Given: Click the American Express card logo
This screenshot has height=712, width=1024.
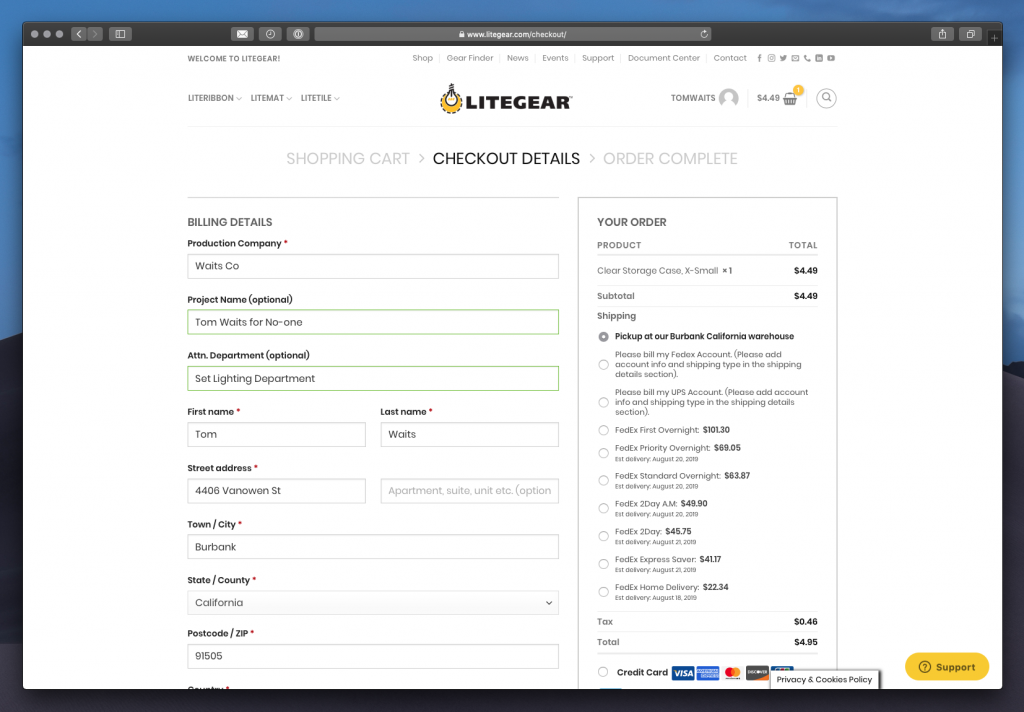Looking at the screenshot, I should point(708,673).
